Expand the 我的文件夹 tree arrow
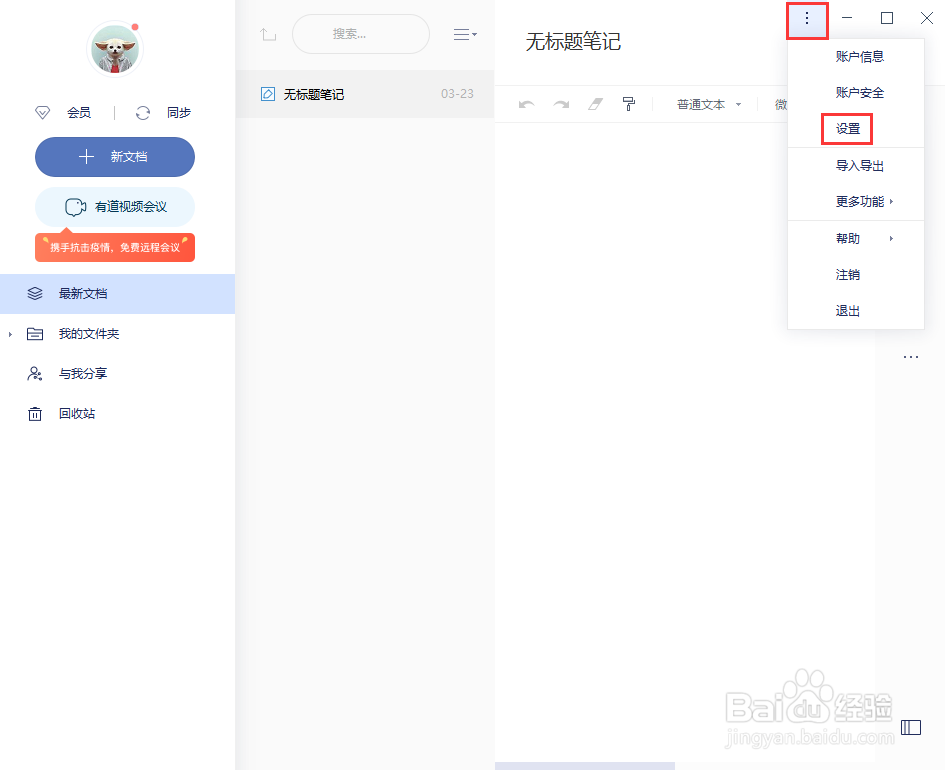This screenshot has height=770, width=945. [10, 334]
